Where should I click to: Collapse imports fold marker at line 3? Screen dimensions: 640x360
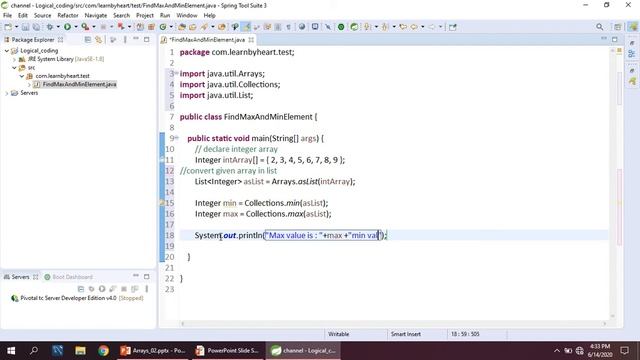tap(177, 73)
